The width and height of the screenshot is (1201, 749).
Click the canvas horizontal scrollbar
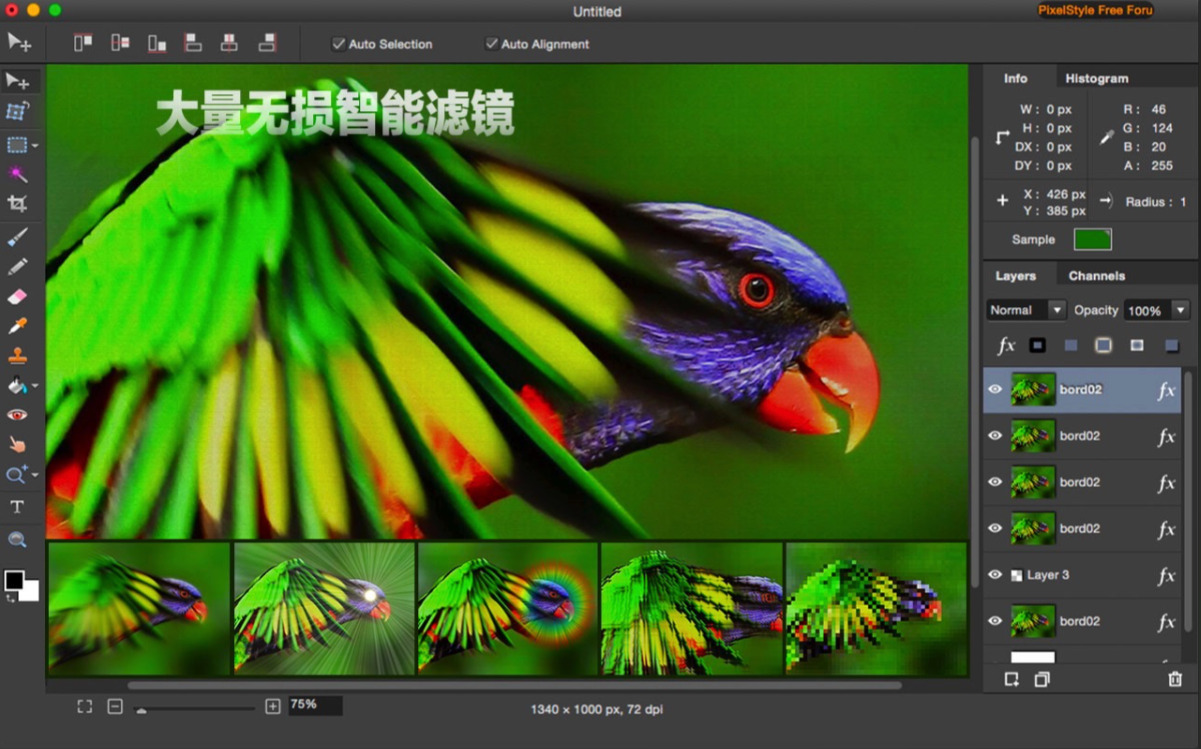tap(514, 685)
